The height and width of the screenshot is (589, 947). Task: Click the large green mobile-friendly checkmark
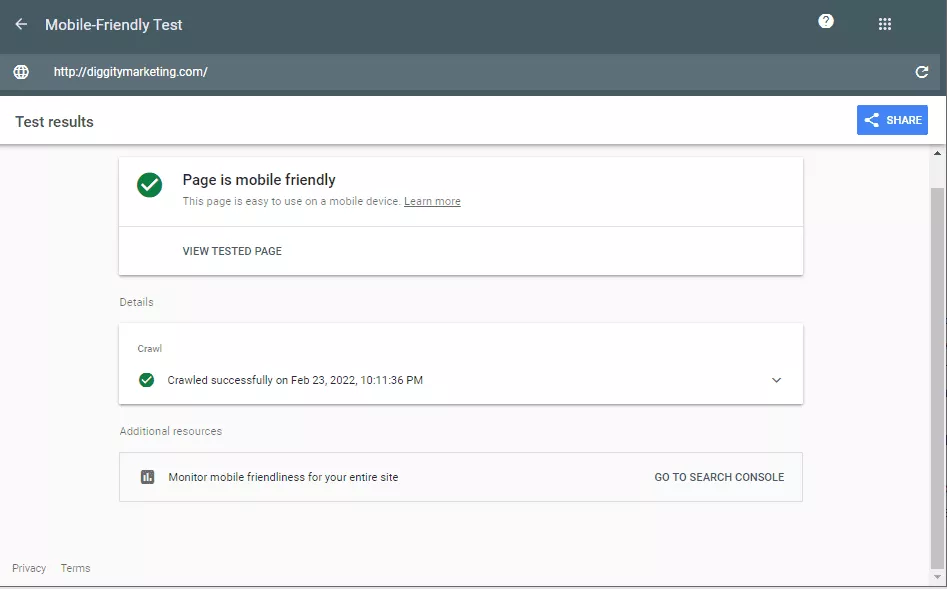pos(149,185)
